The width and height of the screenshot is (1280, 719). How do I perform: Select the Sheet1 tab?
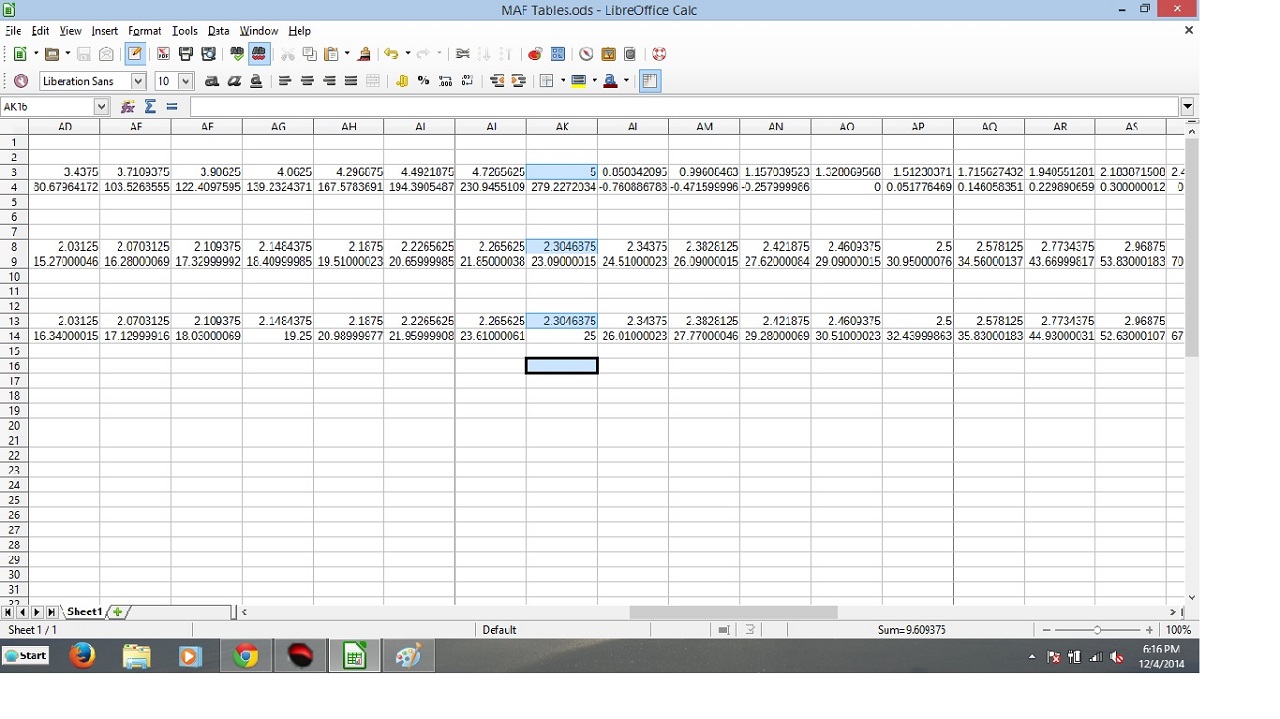click(x=84, y=612)
